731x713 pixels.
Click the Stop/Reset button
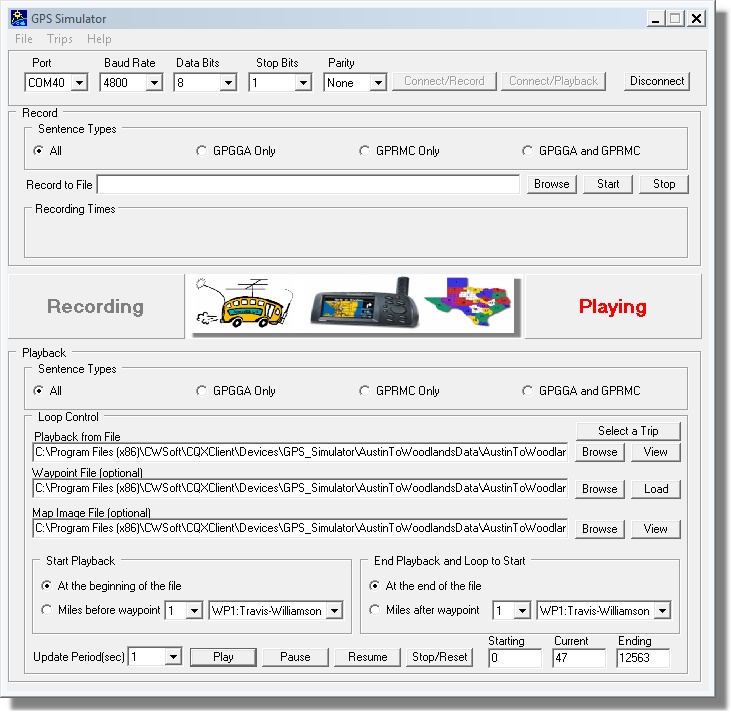(x=439, y=657)
